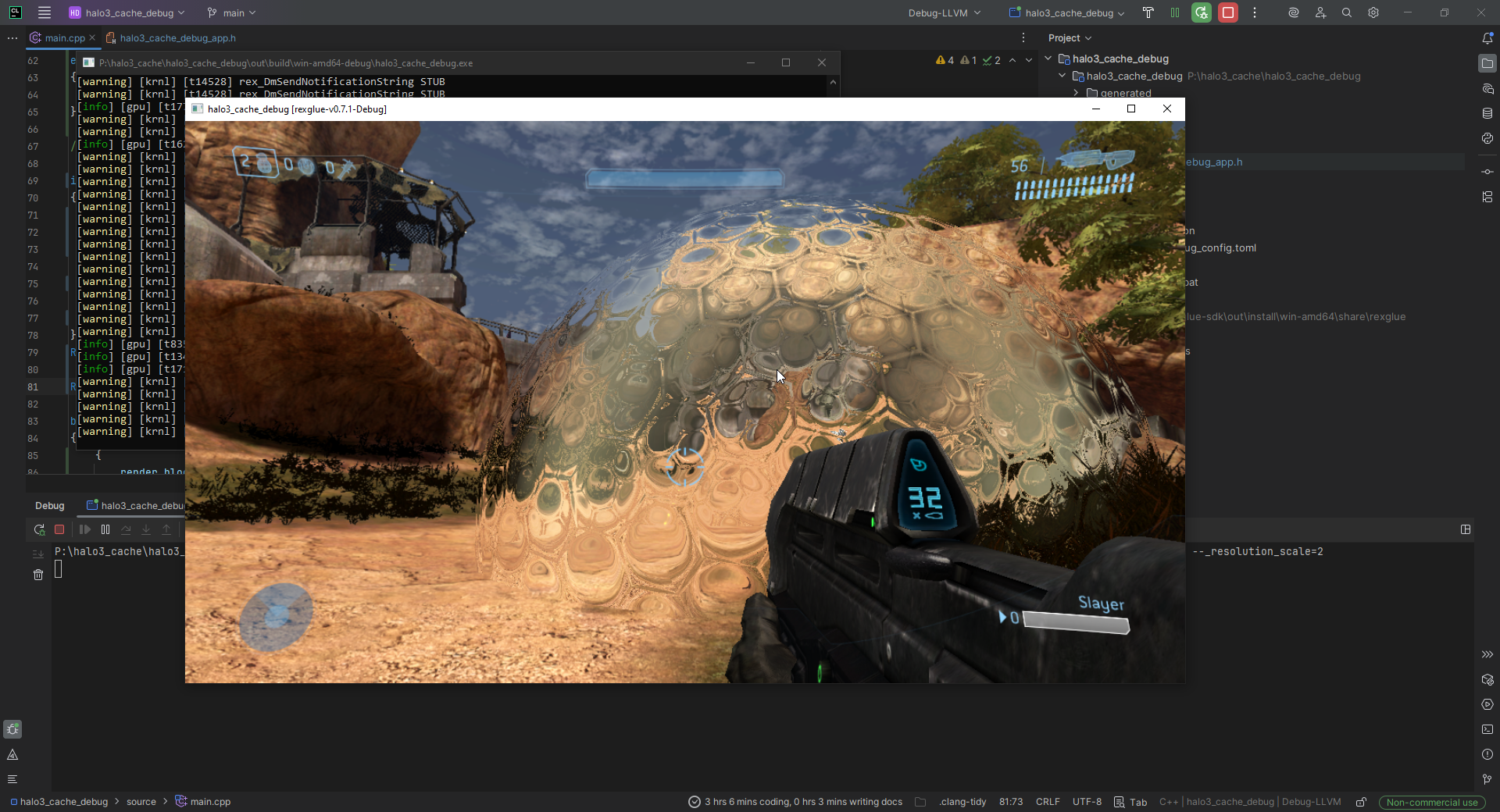Clear console with the trash icon
The image size is (1500, 812).
(x=38, y=575)
